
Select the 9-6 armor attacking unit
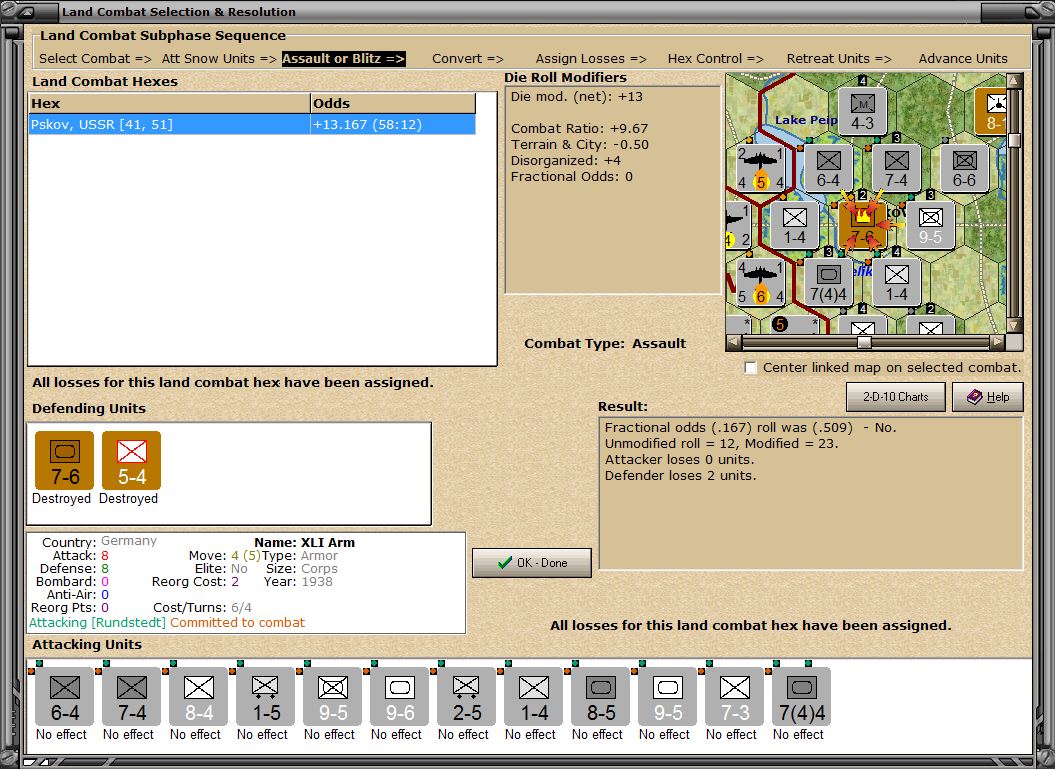click(x=400, y=697)
